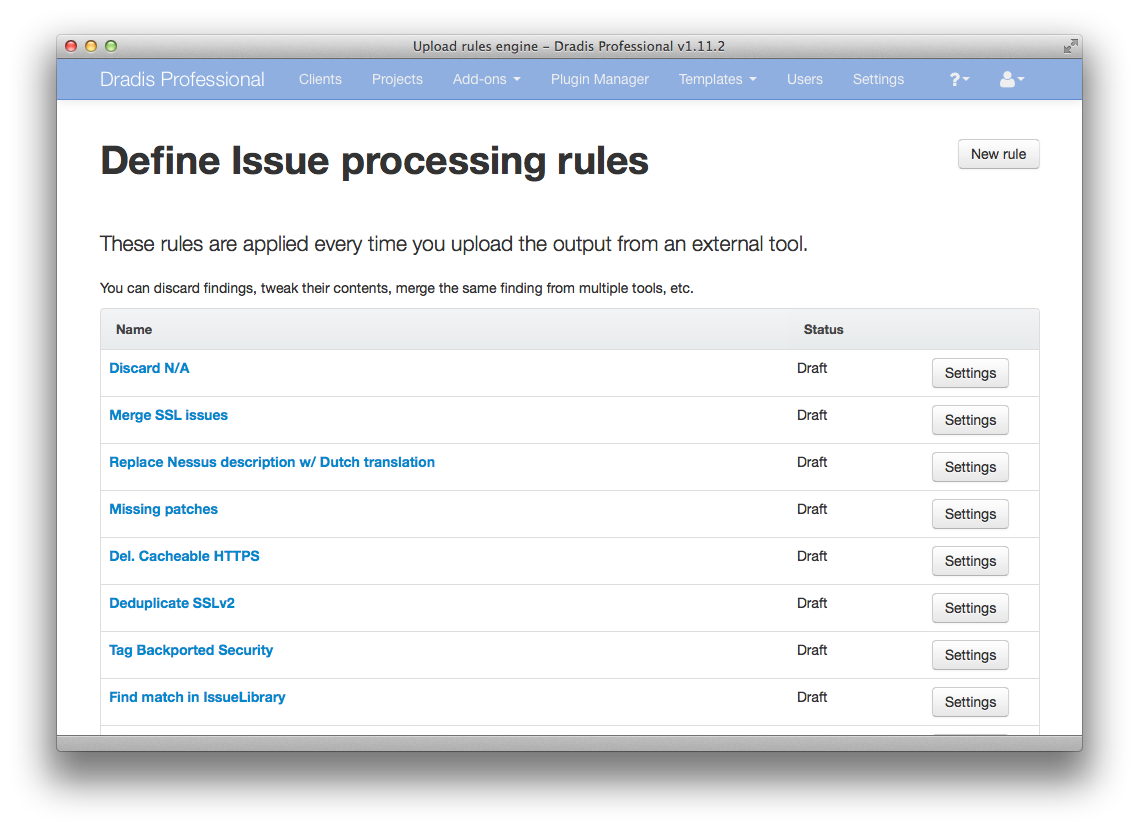The height and width of the screenshot is (830, 1139).
Task: Open the Projects navigation item
Action: coord(397,79)
